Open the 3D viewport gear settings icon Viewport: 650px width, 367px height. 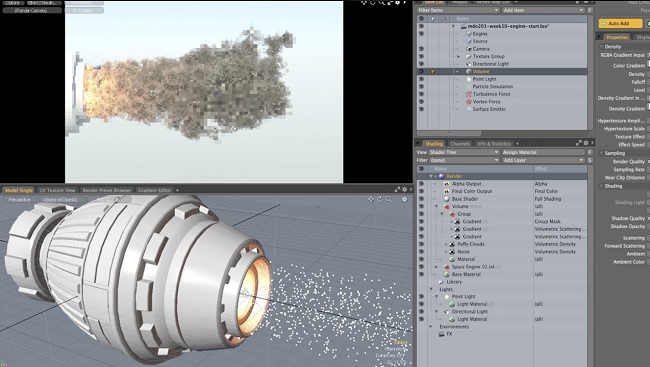(405, 199)
